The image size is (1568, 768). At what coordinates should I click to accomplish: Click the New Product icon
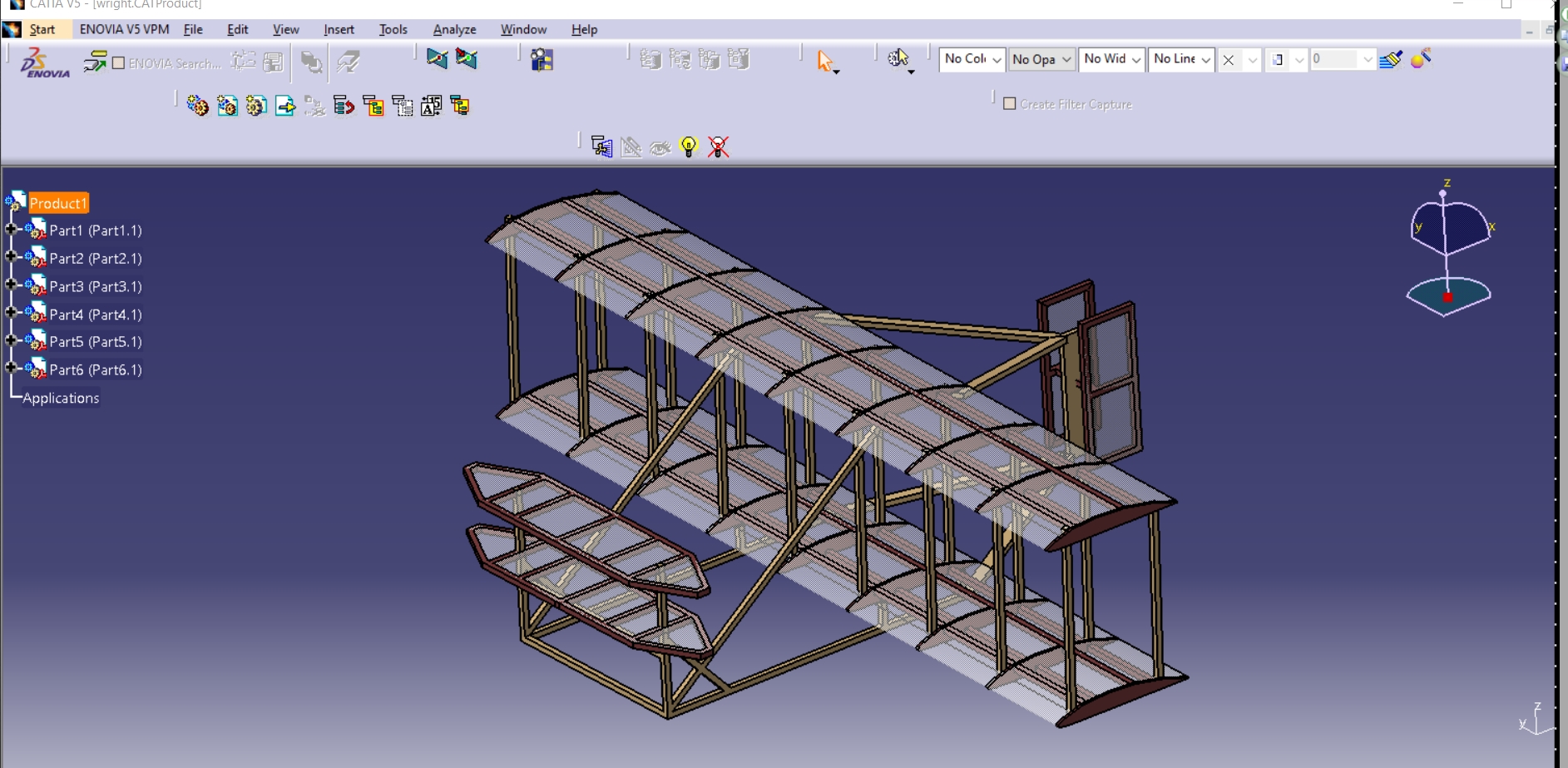(x=227, y=106)
